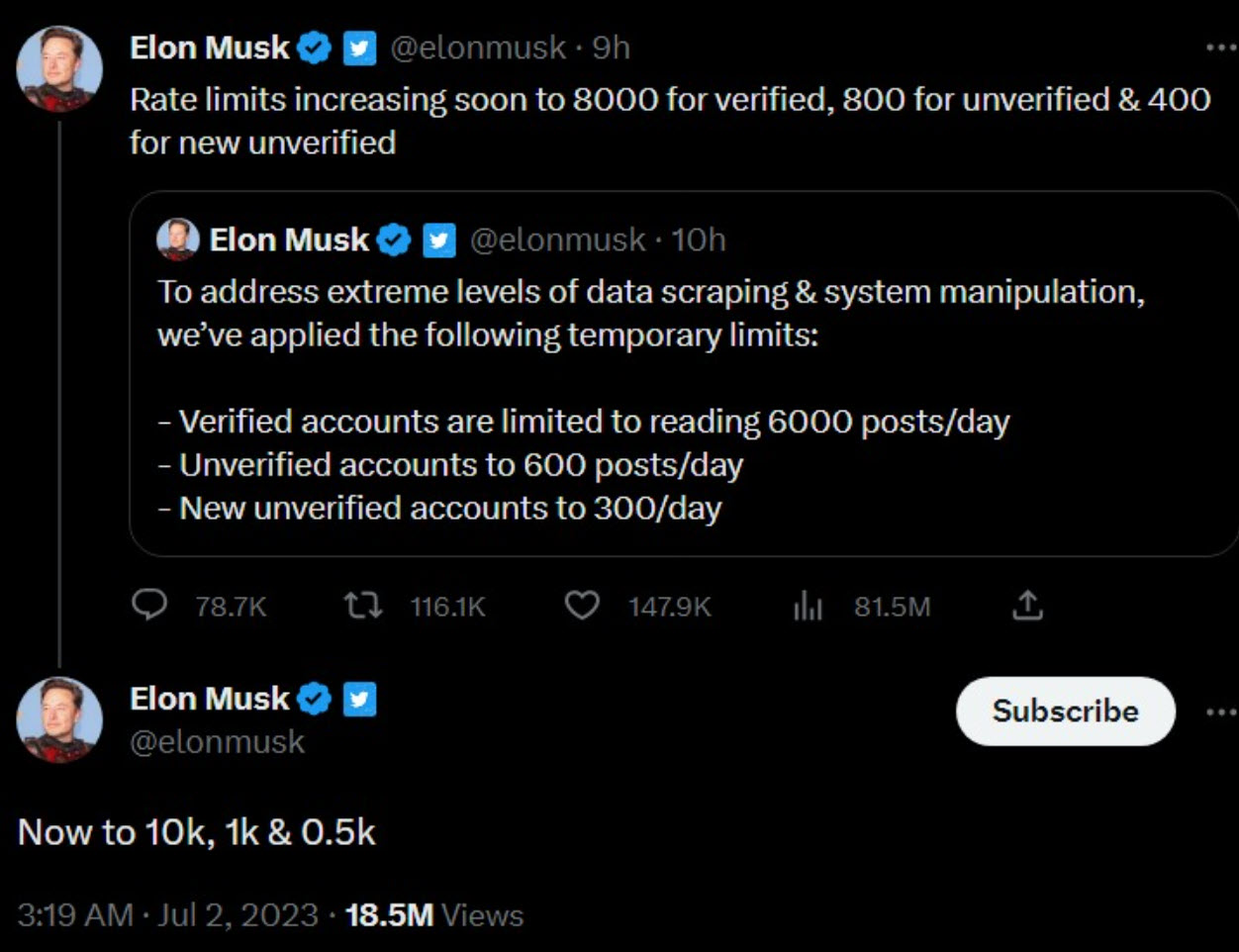The image size is (1239, 952).
Task: Click the 18.5M Views count
Action: [433, 914]
